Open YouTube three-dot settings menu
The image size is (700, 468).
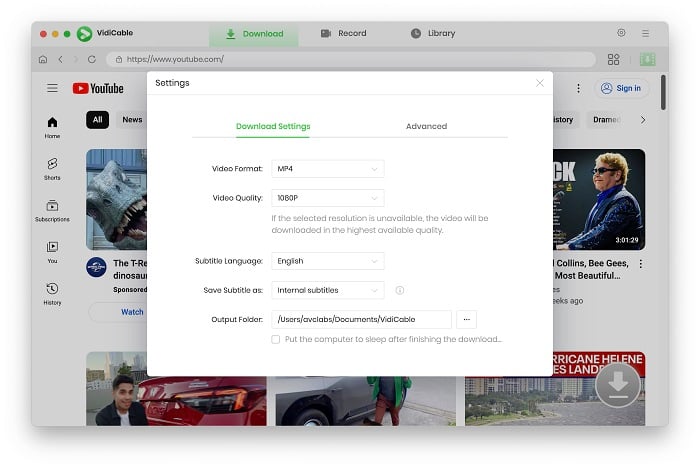click(578, 88)
